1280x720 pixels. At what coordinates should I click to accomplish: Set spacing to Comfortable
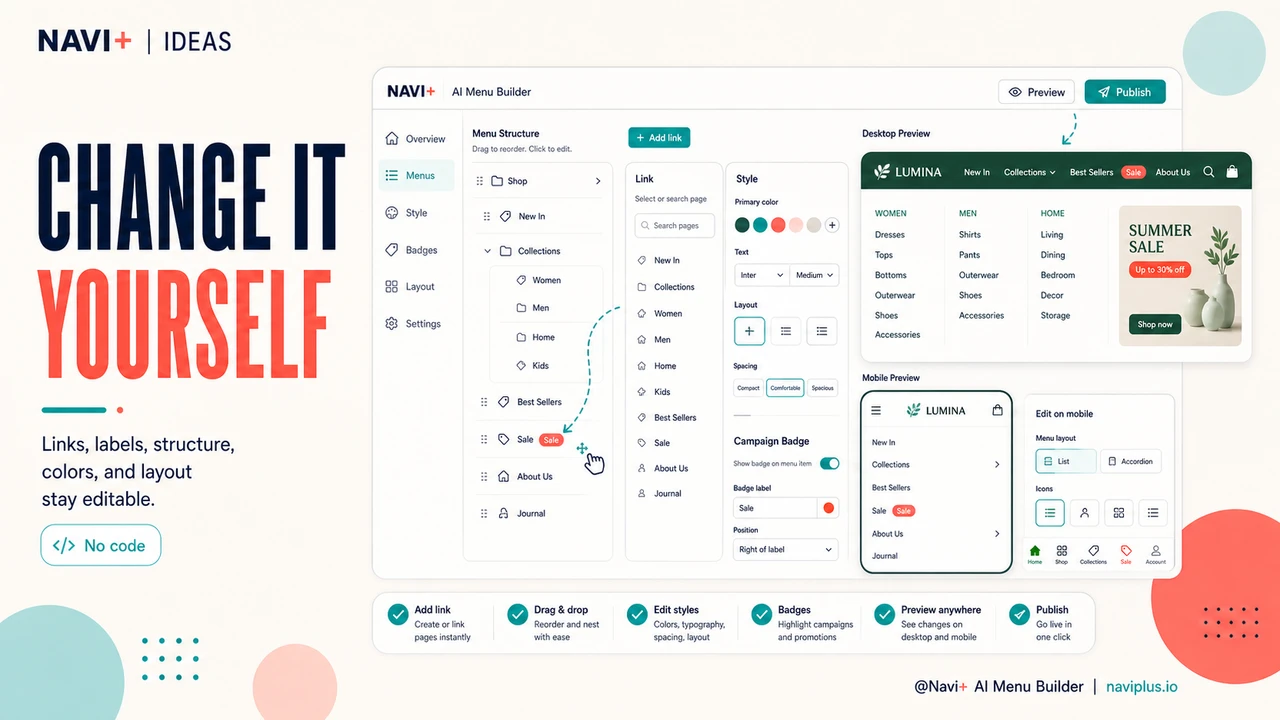(785, 388)
